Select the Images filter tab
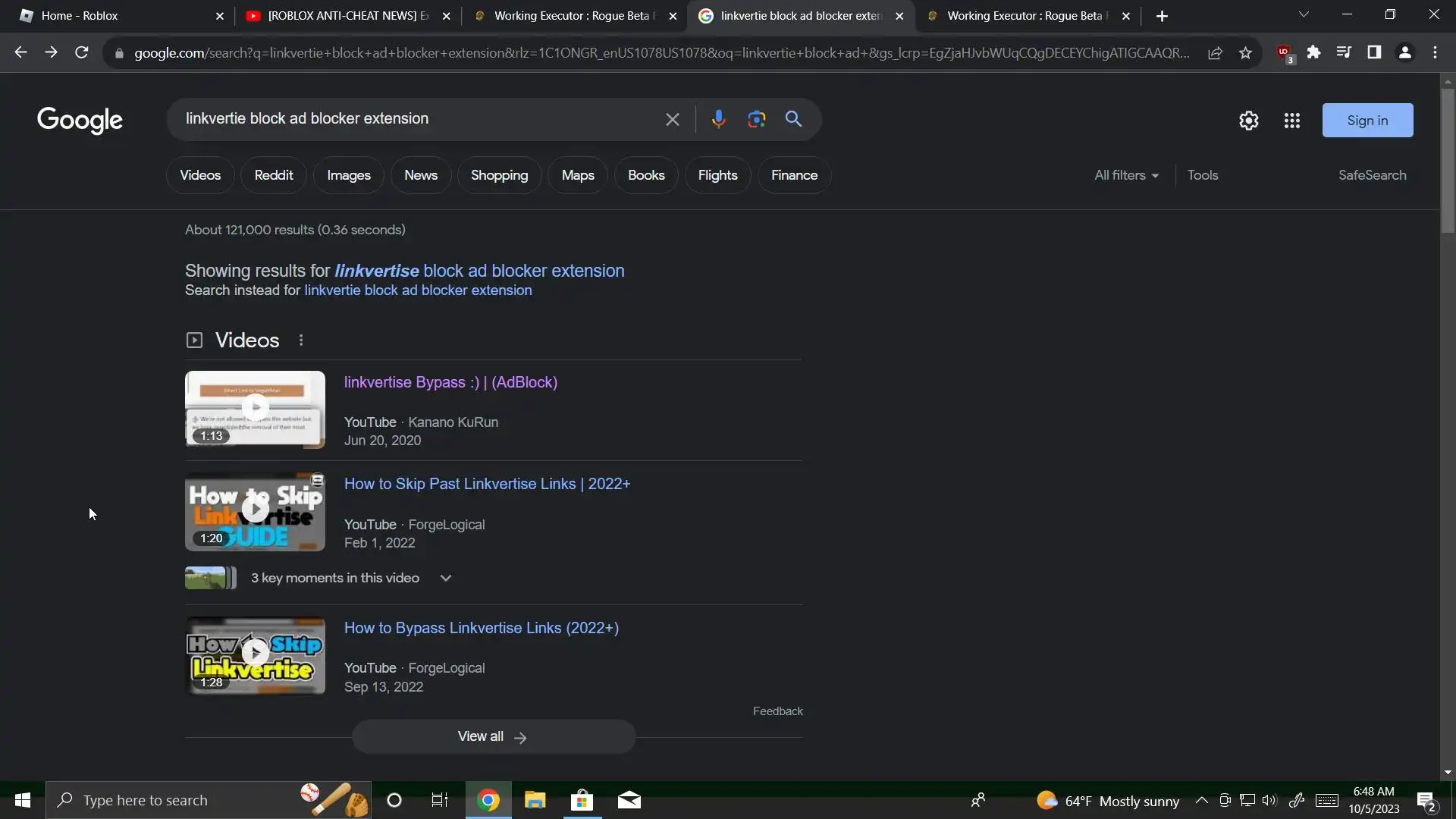Screen dimensions: 1456x819 click(x=348, y=175)
